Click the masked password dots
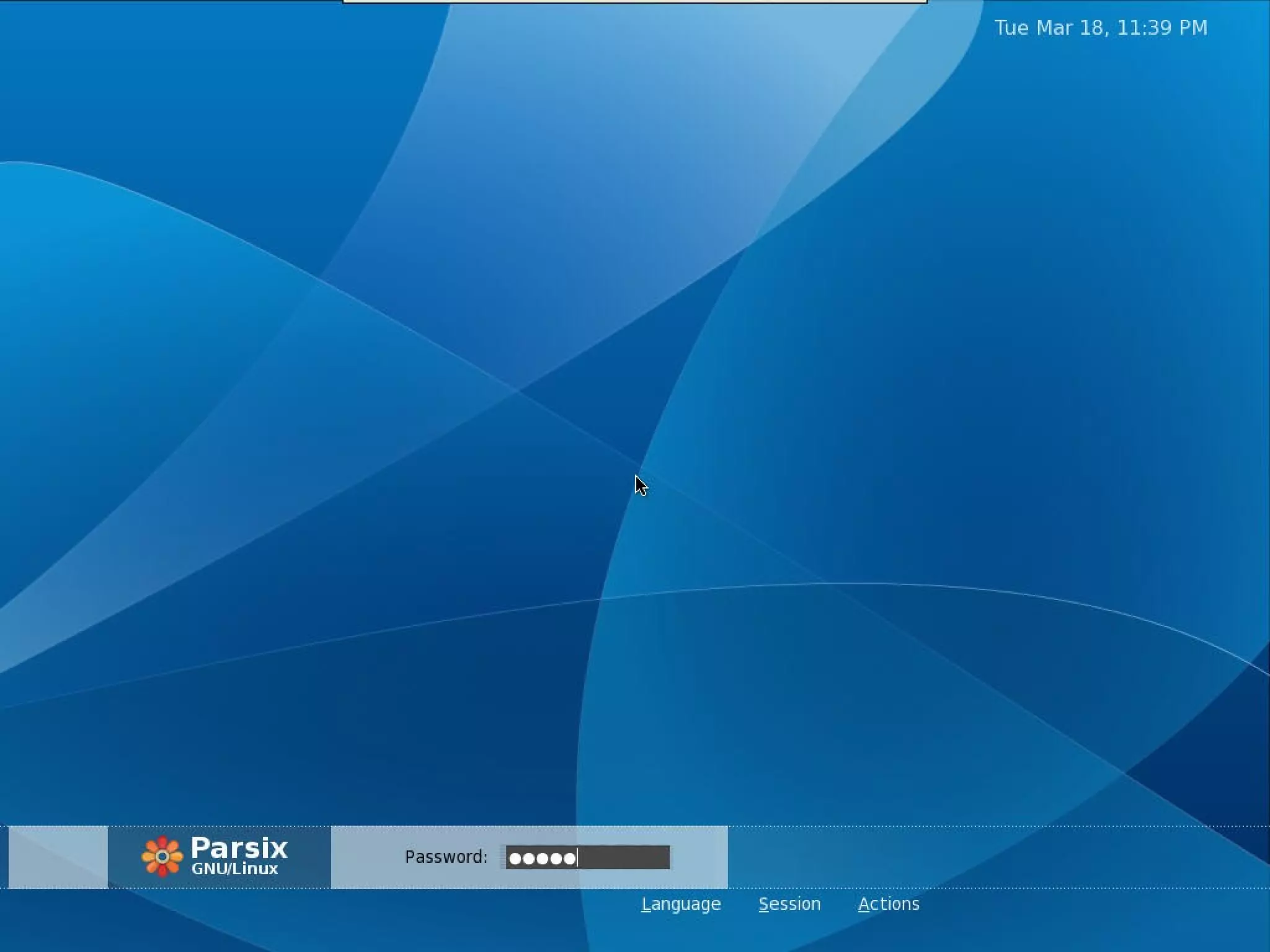This screenshot has height=952, width=1270. tap(541, 858)
